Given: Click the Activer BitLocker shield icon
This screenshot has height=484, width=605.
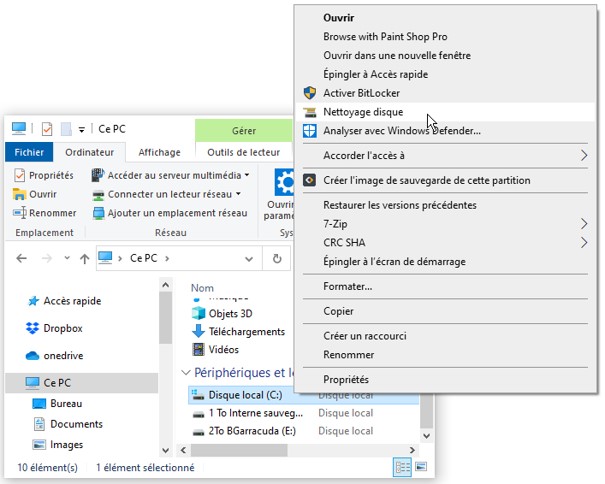Looking at the screenshot, I should [310, 93].
